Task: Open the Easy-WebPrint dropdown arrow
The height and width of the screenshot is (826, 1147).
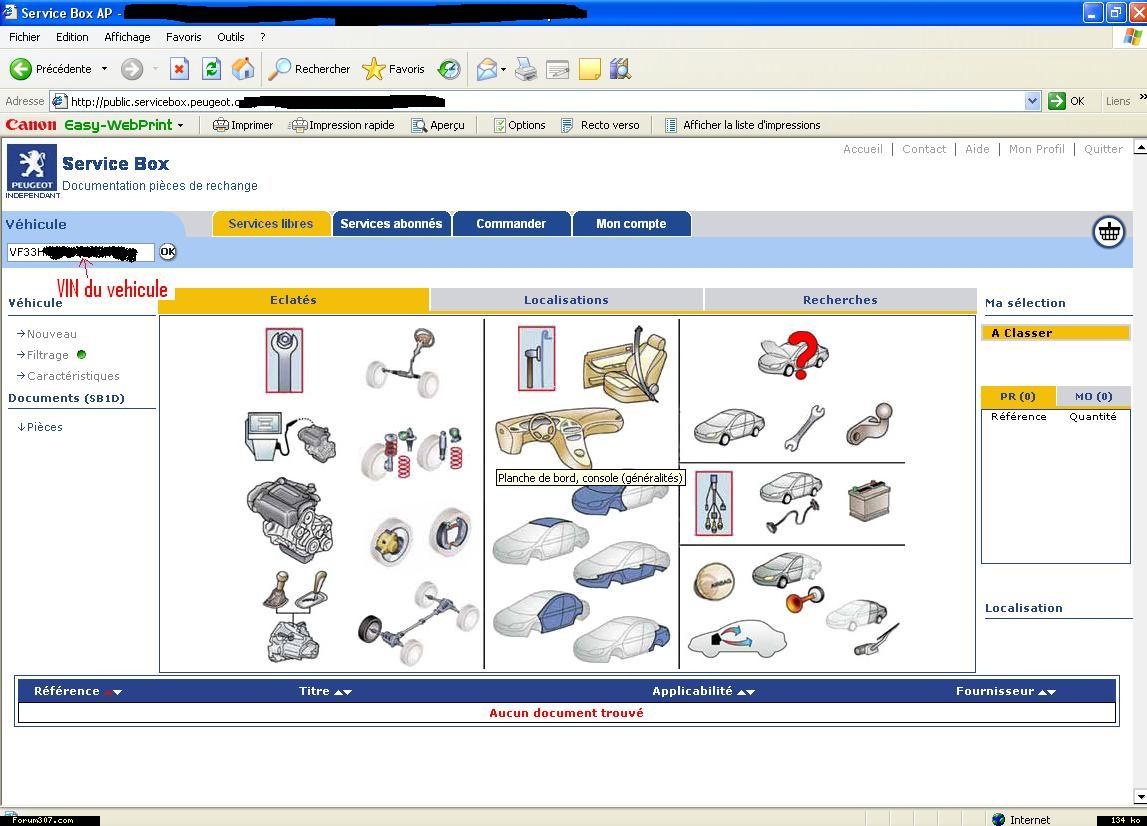Action: tap(180, 125)
